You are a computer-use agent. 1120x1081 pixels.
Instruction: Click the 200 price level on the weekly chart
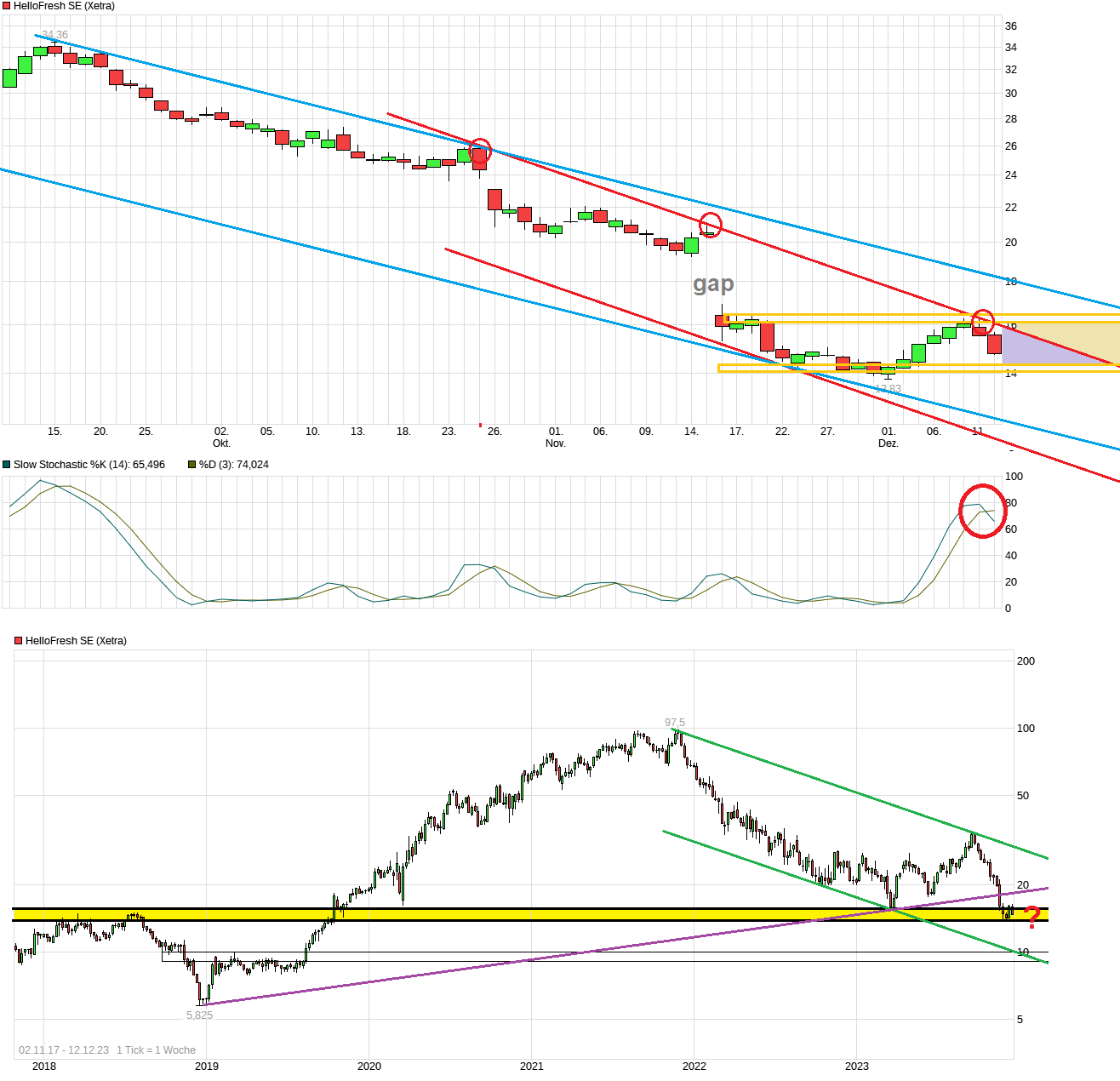(x=1026, y=661)
